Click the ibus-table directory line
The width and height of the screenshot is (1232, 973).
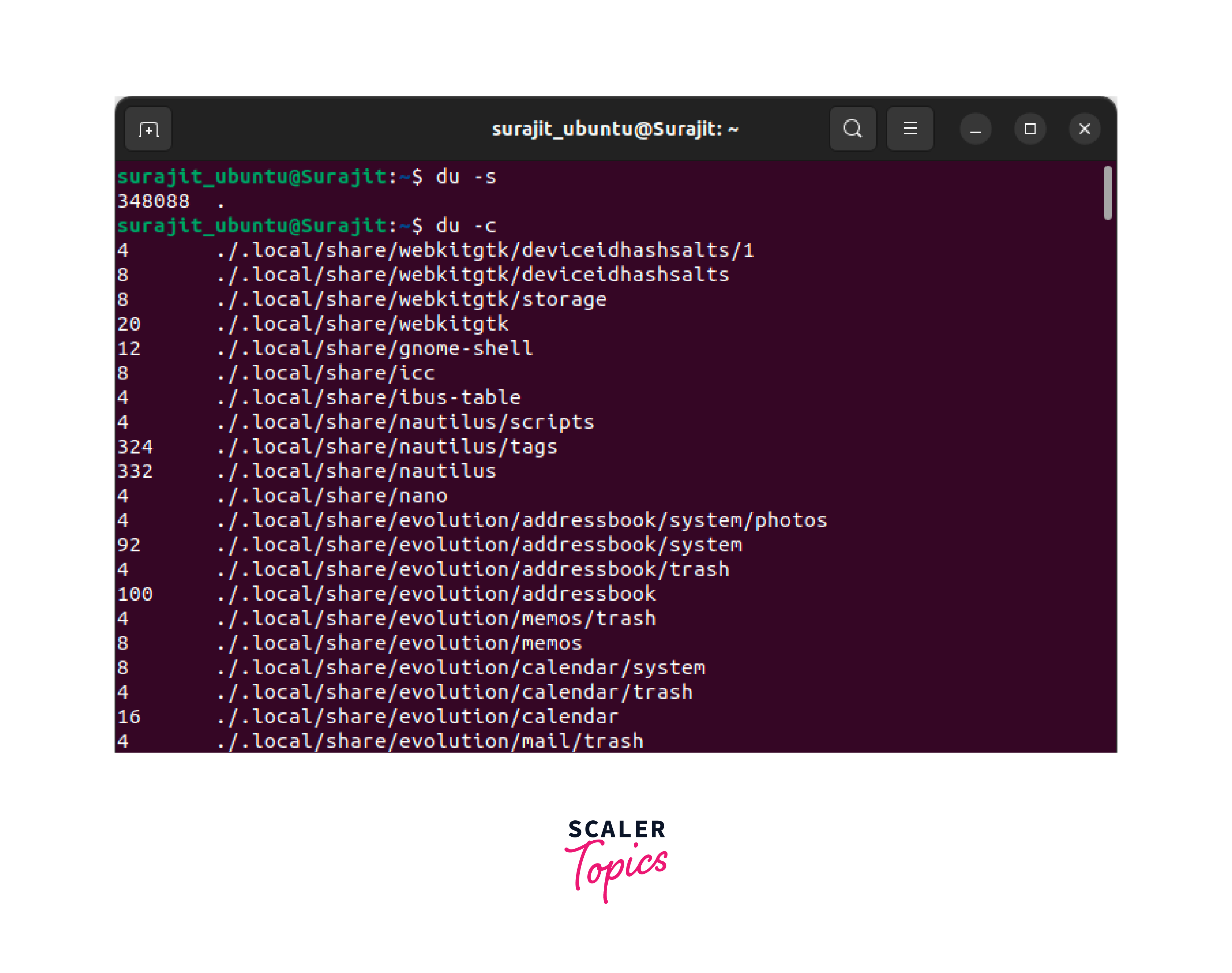click(x=369, y=398)
